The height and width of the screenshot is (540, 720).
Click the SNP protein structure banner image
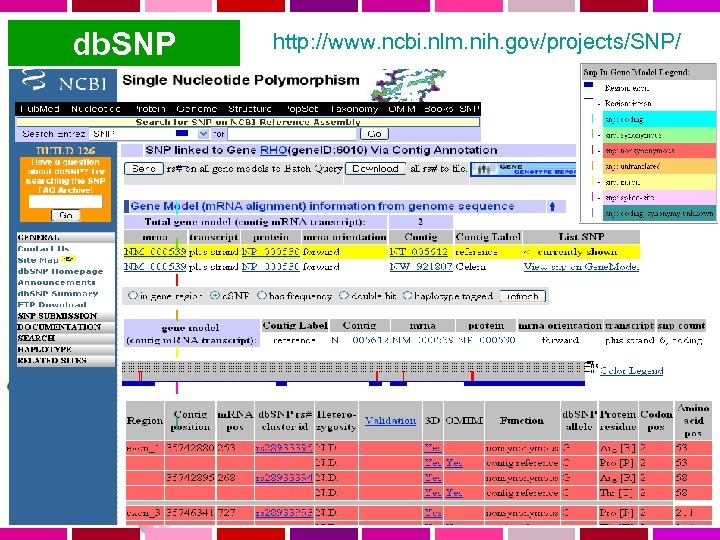[409, 85]
